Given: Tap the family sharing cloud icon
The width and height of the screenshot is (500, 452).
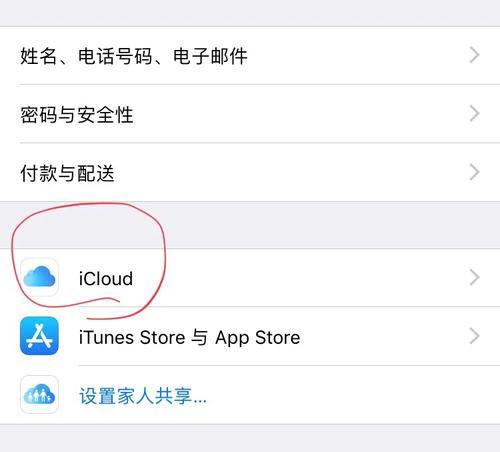Looking at the screenshot, I should click(x=39, y=395).
